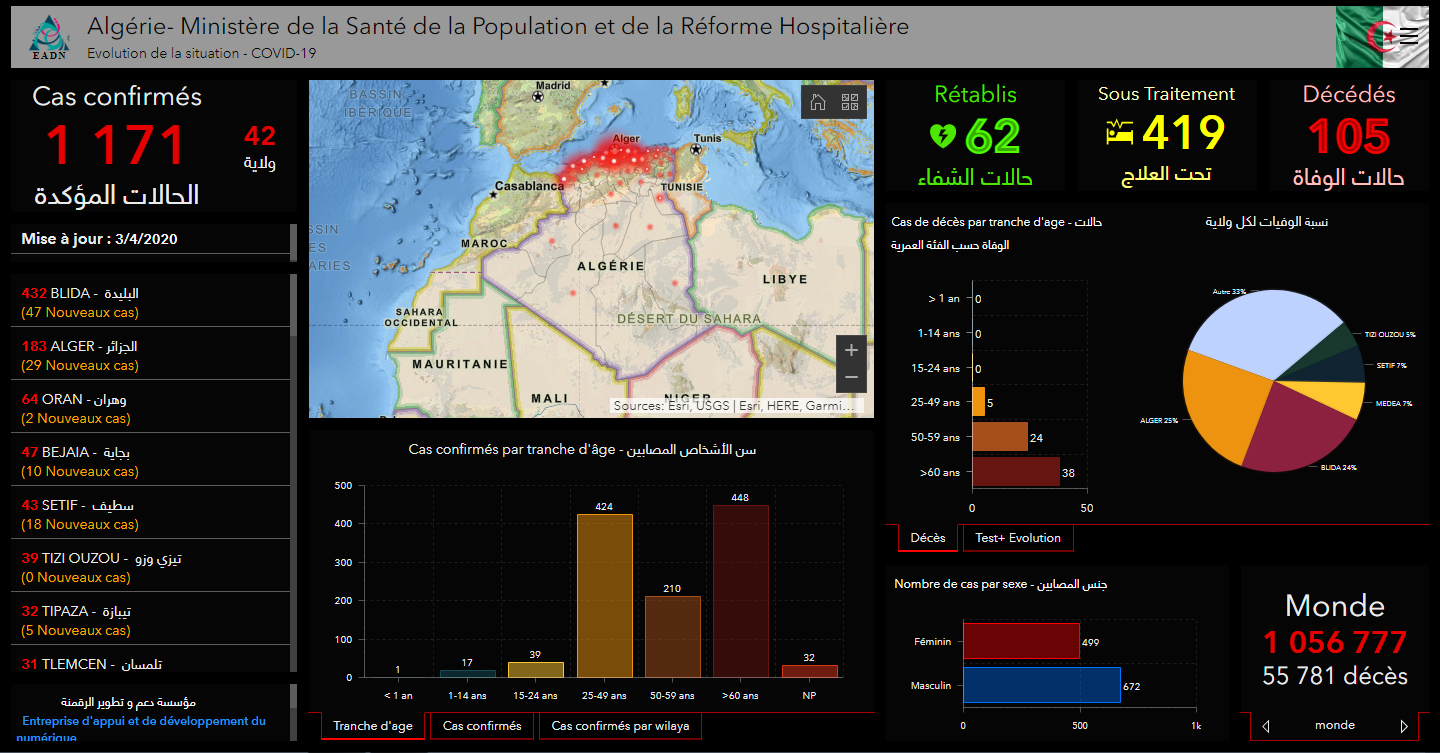The height and width of the screenshot is (753, 1440).
Task: Click the green heart Rétablis icon
Action: [943, 135]
